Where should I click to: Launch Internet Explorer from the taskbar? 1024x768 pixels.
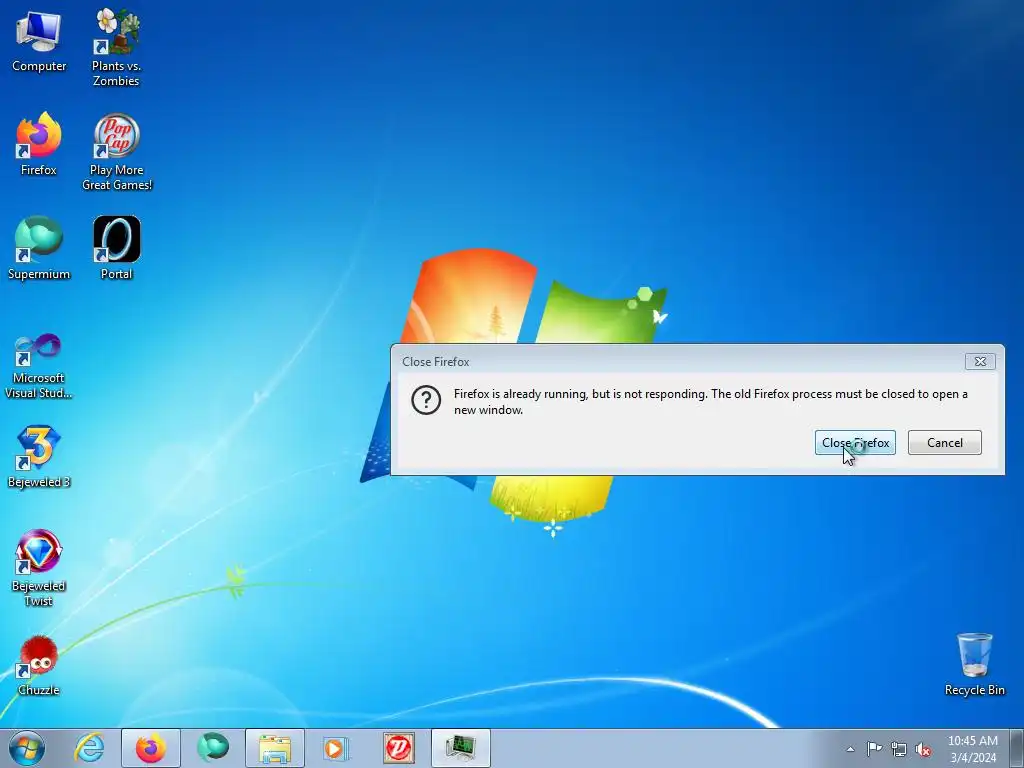pos(89,748)
